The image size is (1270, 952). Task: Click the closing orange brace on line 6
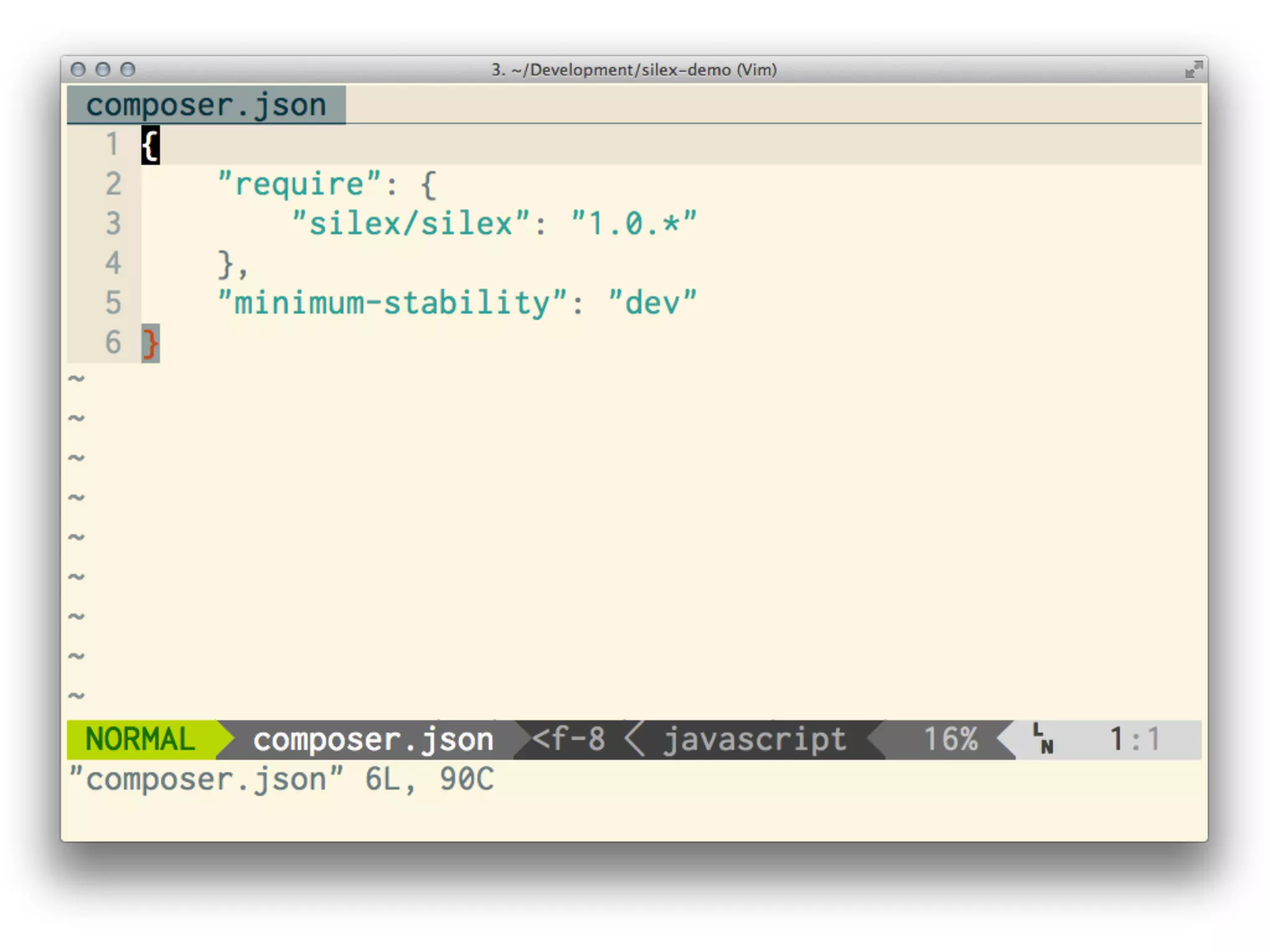tap(150, 343)
